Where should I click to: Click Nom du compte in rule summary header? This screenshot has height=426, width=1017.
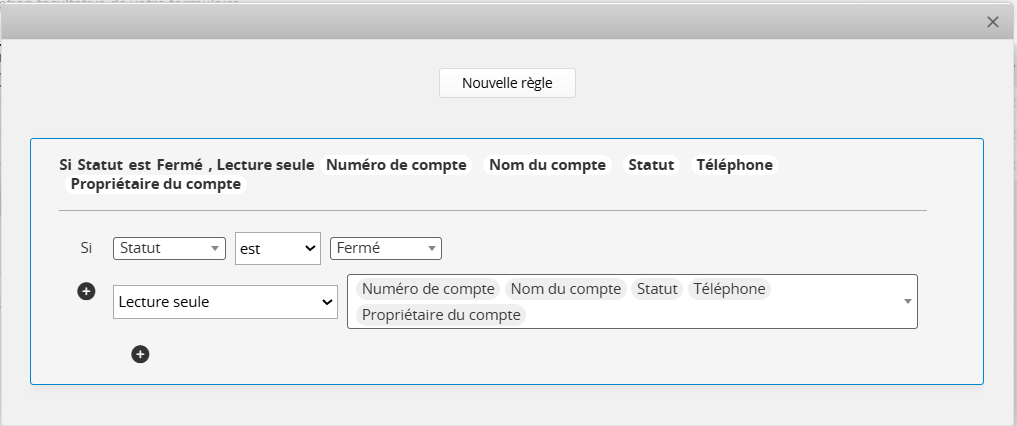(x=547, y=165)
